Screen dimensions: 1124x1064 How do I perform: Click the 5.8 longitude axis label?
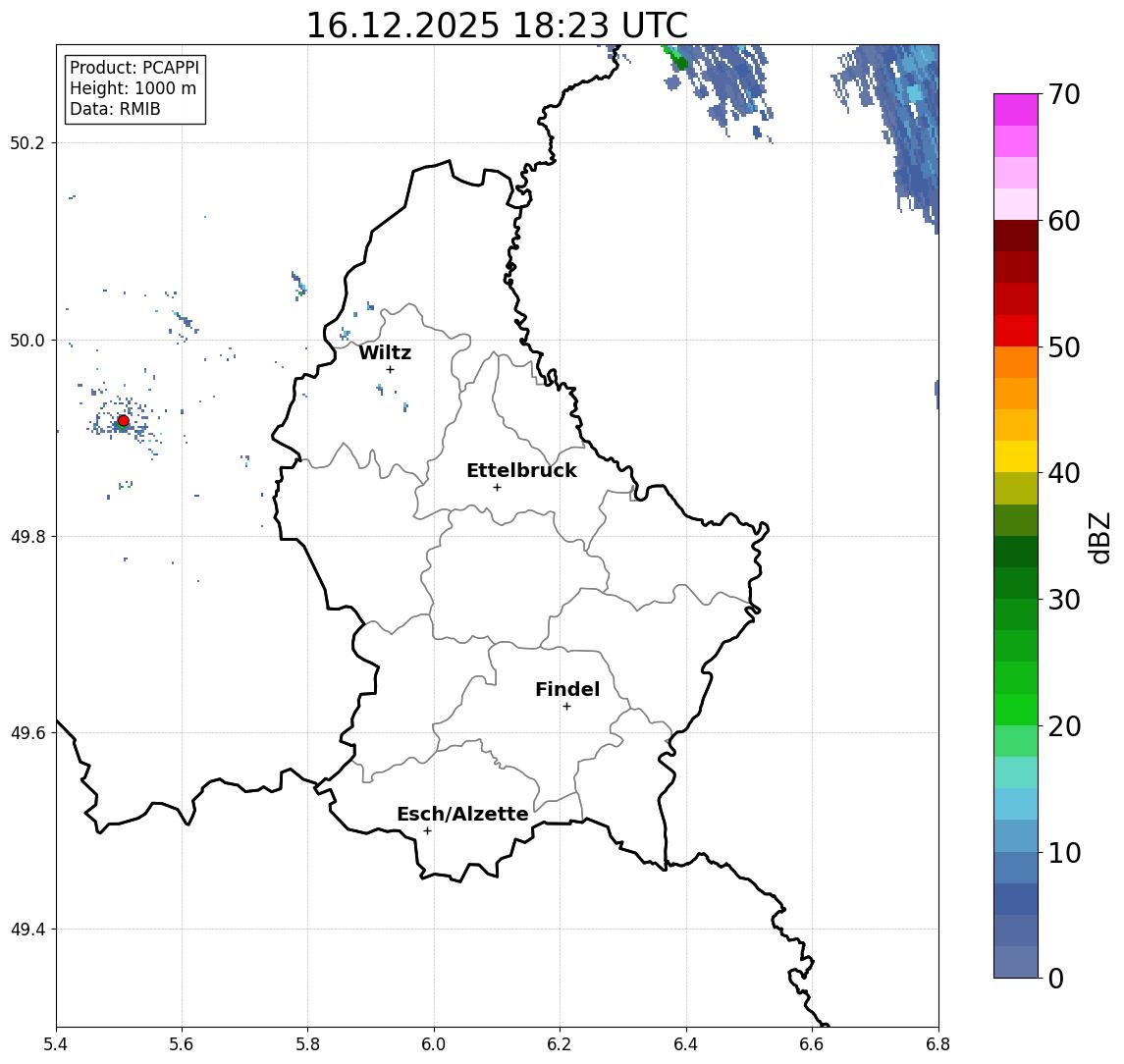307,1044
